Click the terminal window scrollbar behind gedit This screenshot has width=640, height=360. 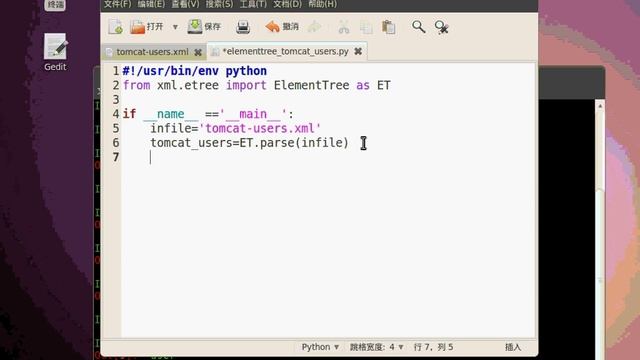pyautogui.click(x=600, y=229)
